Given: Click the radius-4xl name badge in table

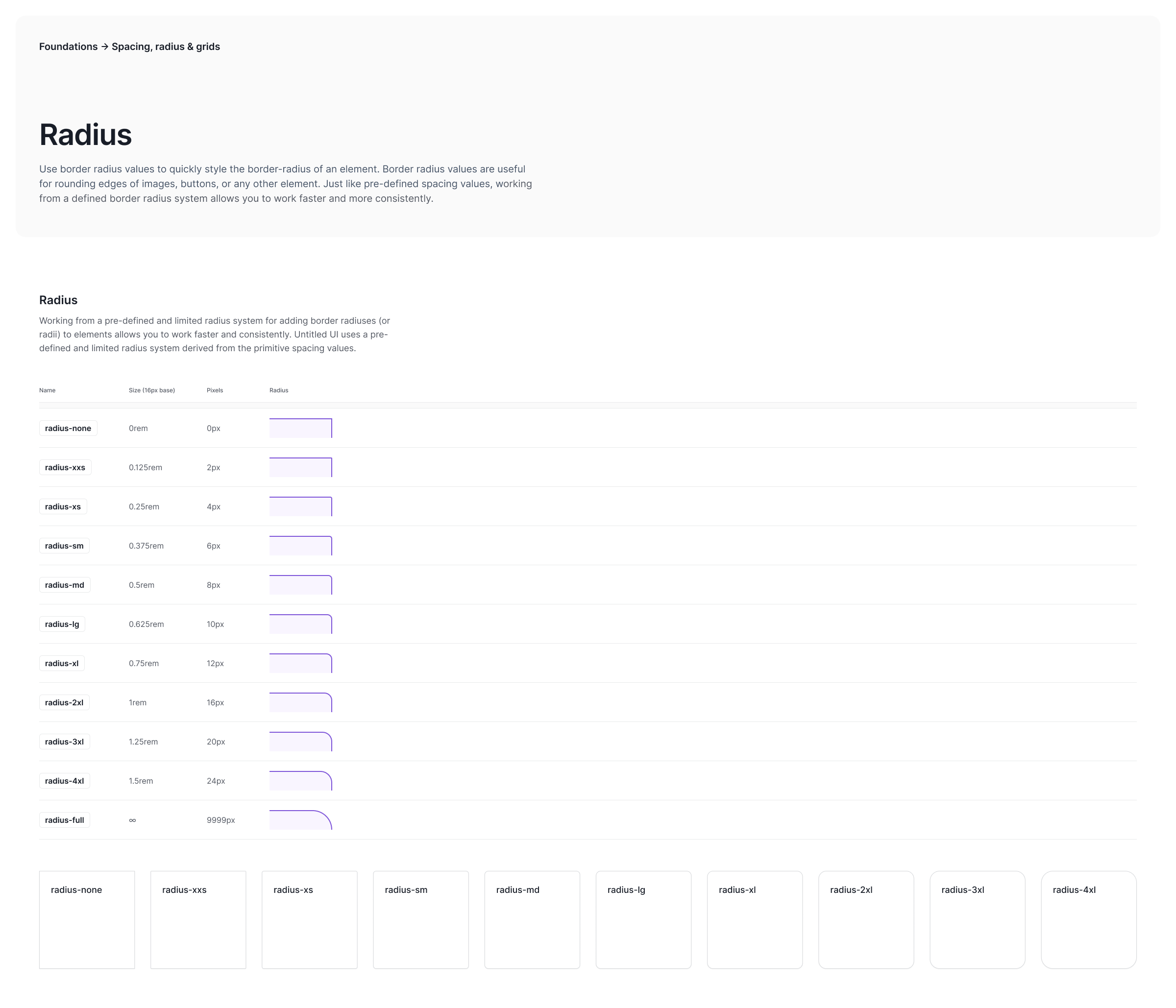Looking at the screenshot, I should click(x=64, y=781).
